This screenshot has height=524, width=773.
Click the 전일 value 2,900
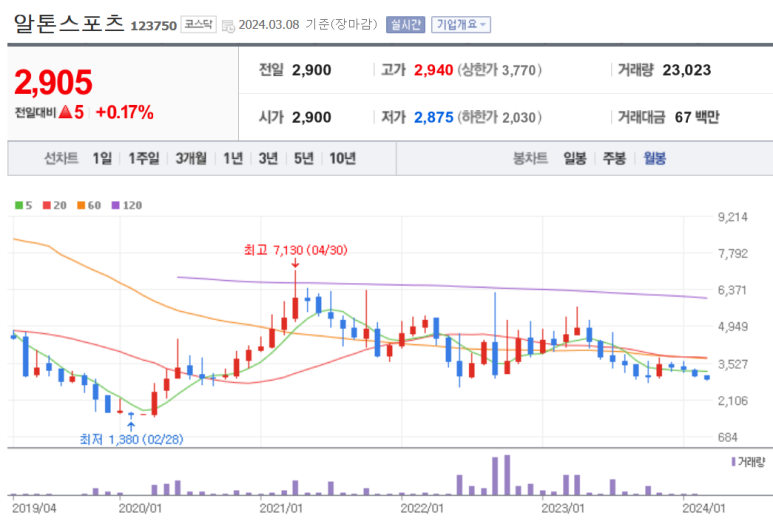[312, 70]
